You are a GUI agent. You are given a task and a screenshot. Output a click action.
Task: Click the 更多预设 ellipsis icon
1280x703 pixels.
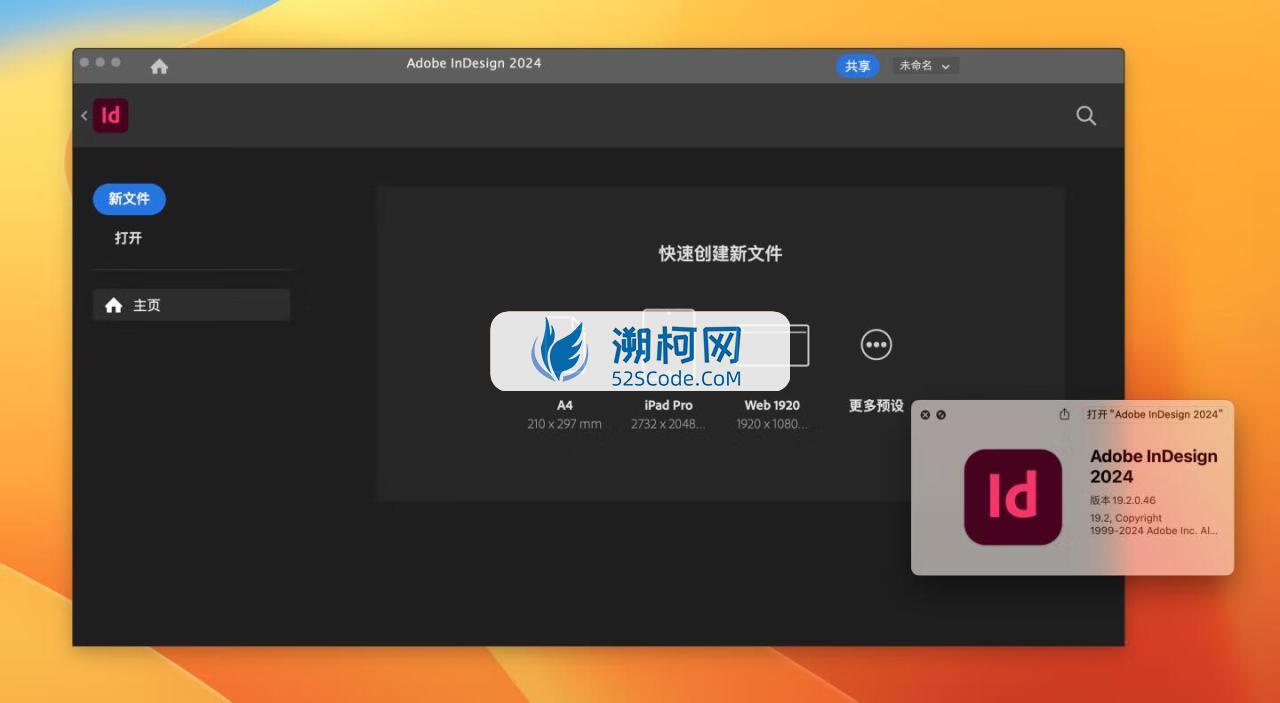pos(876,345)
